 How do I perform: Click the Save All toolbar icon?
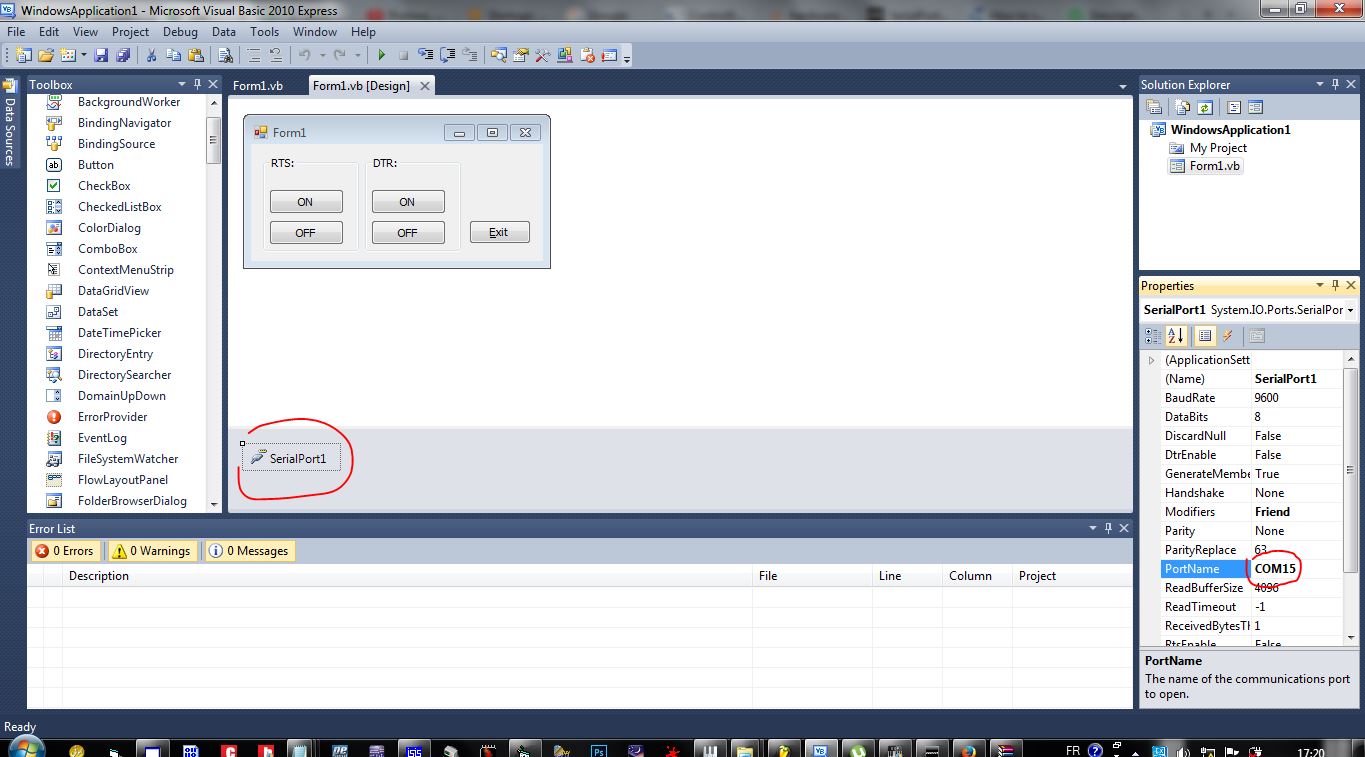coord(123,55)
